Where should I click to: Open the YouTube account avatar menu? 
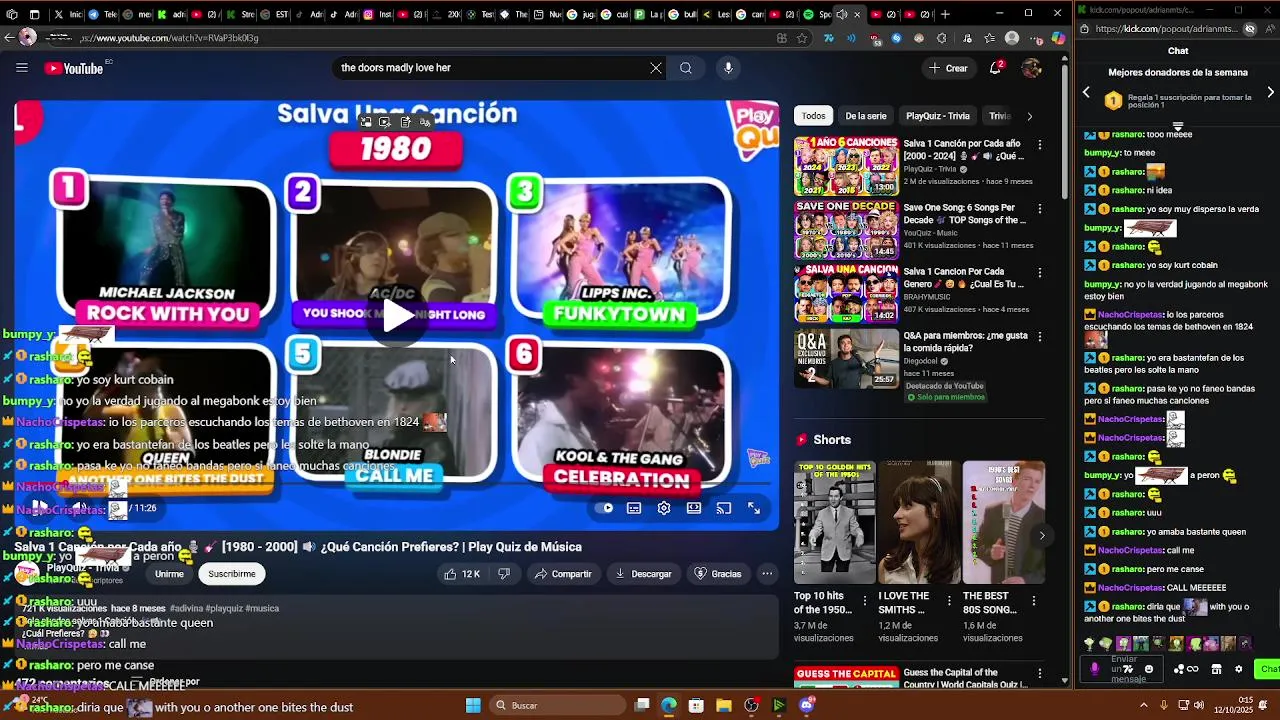coord(1032,68)
